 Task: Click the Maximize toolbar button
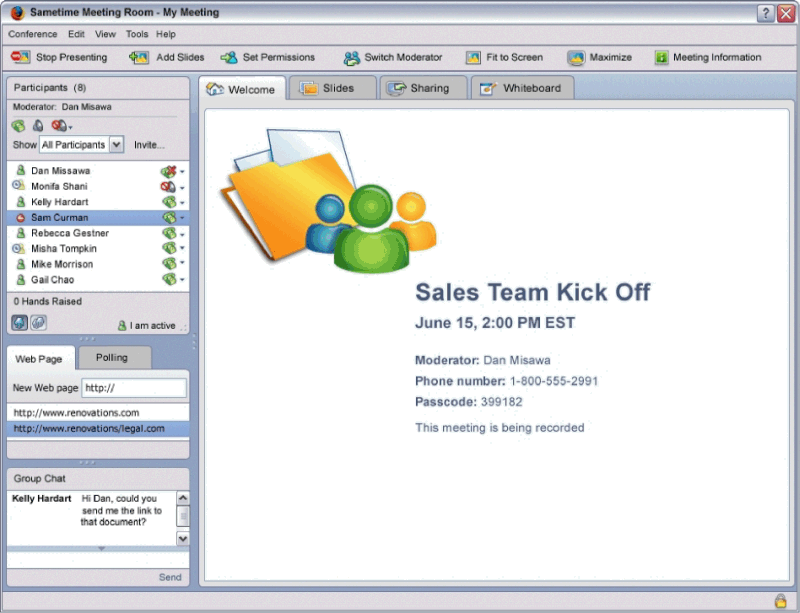(x=599, y=57)
